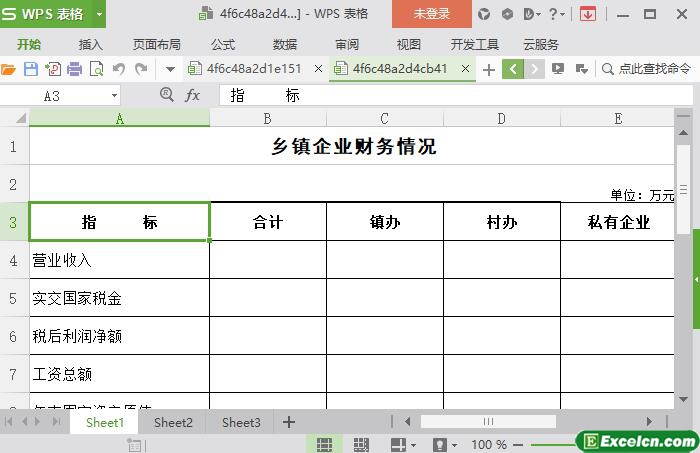Click the Undo arrow icon
Image resolution: width=700 pixels, height=453 pixels.
point(119,69)
